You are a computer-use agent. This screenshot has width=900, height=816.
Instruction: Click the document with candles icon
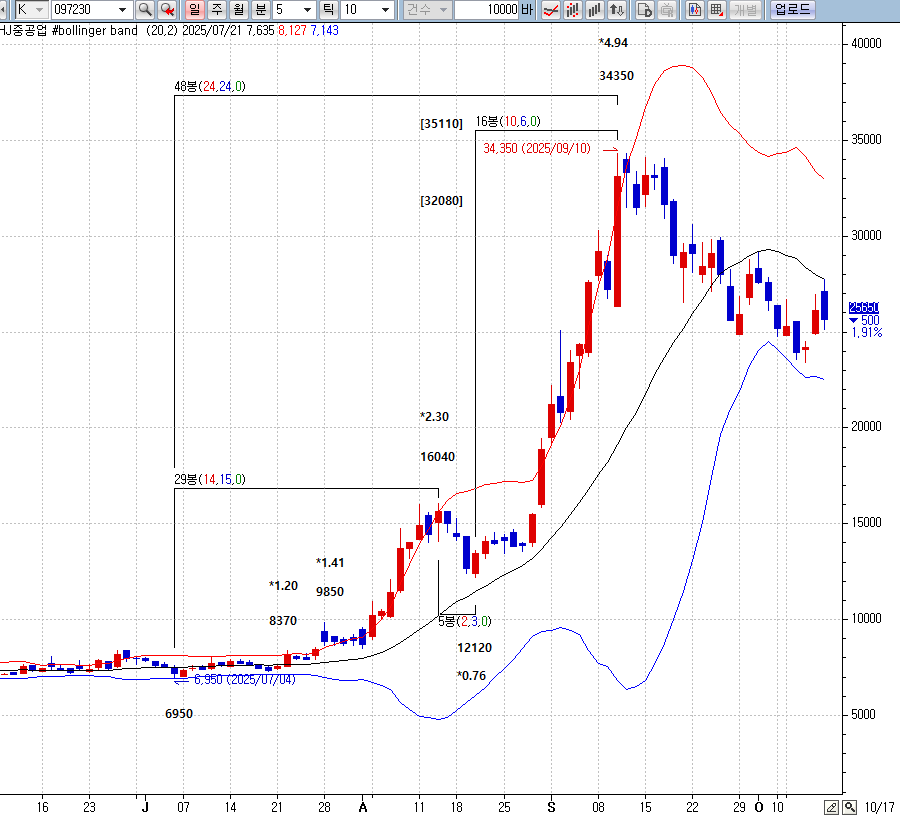694,10
